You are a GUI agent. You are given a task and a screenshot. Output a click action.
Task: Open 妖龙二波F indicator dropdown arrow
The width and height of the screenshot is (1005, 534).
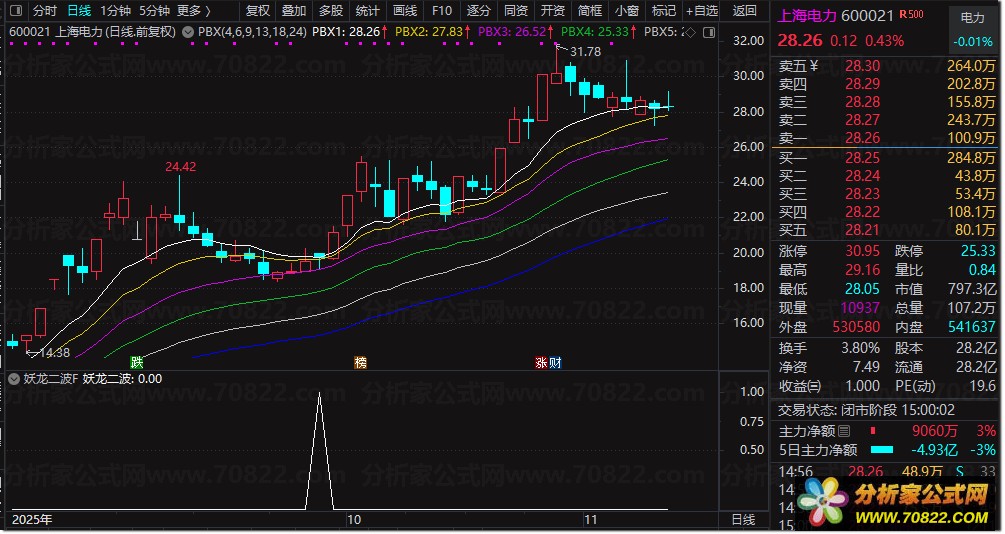pyautogui.click(x=13, y=379)
